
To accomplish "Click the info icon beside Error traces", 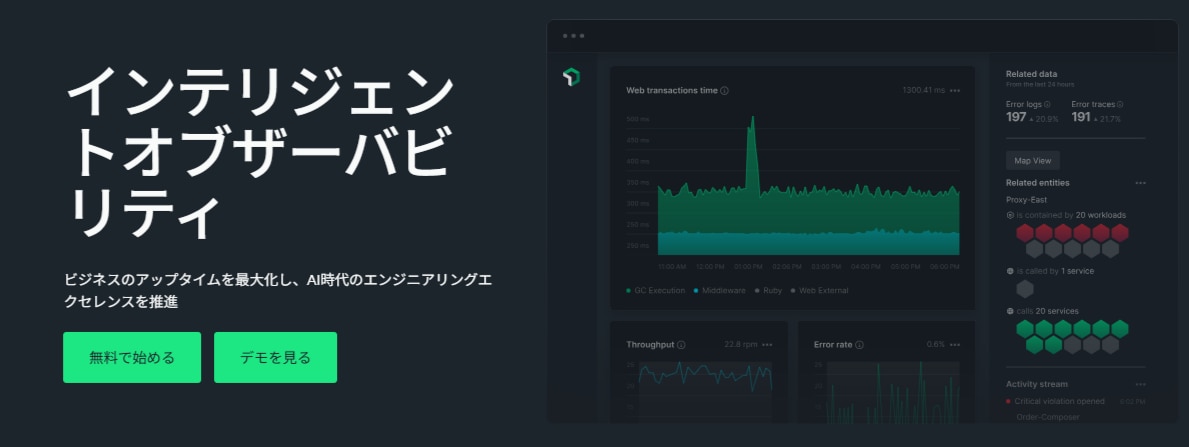I will (1120, 104).
